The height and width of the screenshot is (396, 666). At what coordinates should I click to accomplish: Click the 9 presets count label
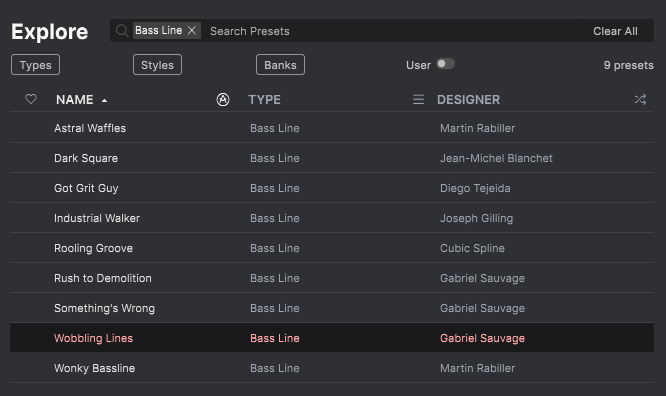pyautogui.click(x=629, y=65)
